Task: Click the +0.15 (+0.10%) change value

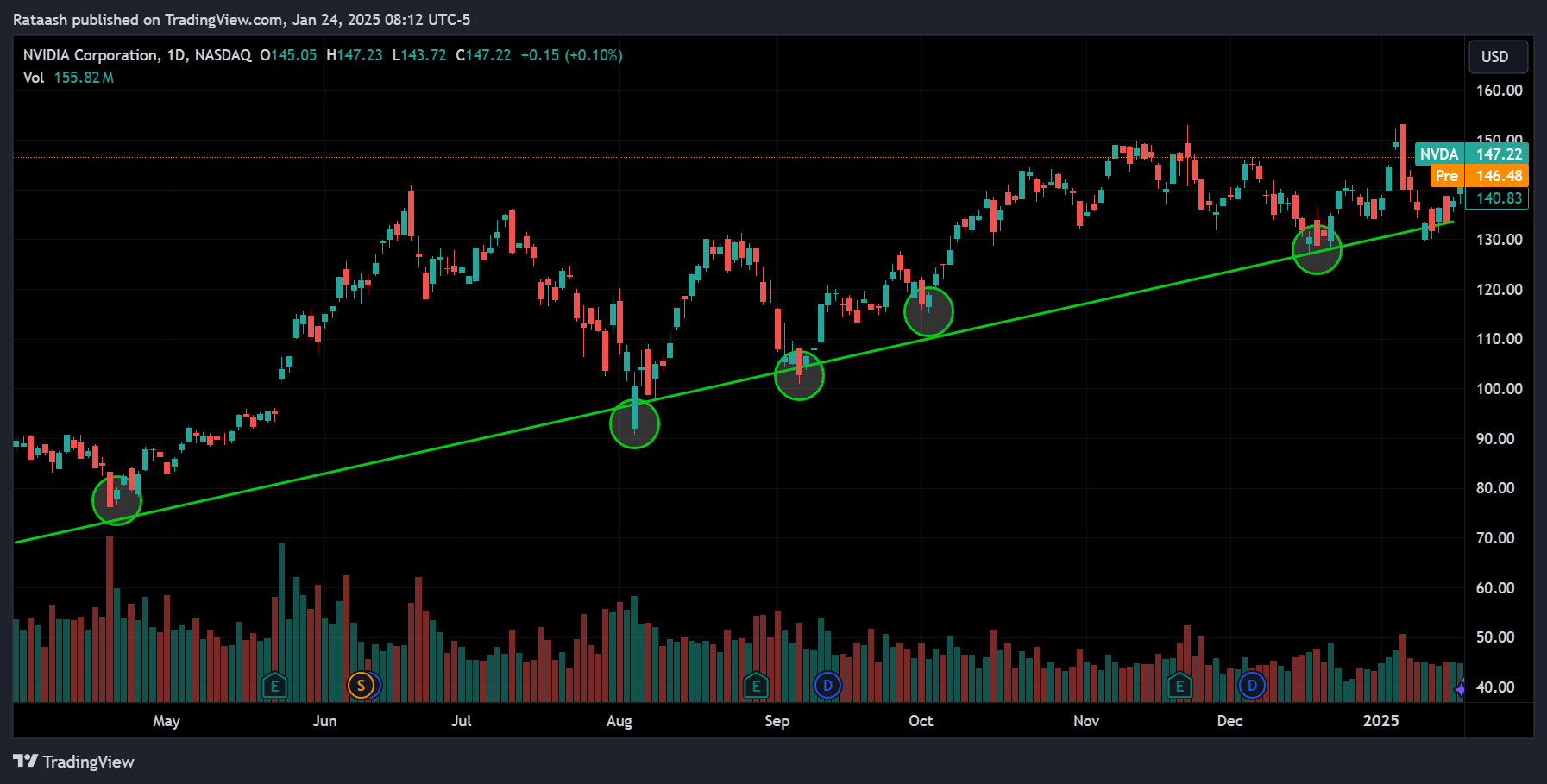Action: 571,55
